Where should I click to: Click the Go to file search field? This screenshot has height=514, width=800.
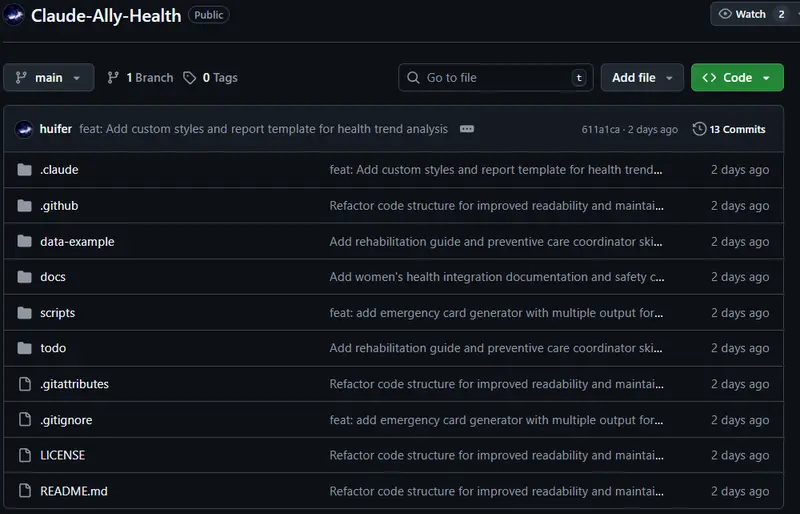click(495, 78)
